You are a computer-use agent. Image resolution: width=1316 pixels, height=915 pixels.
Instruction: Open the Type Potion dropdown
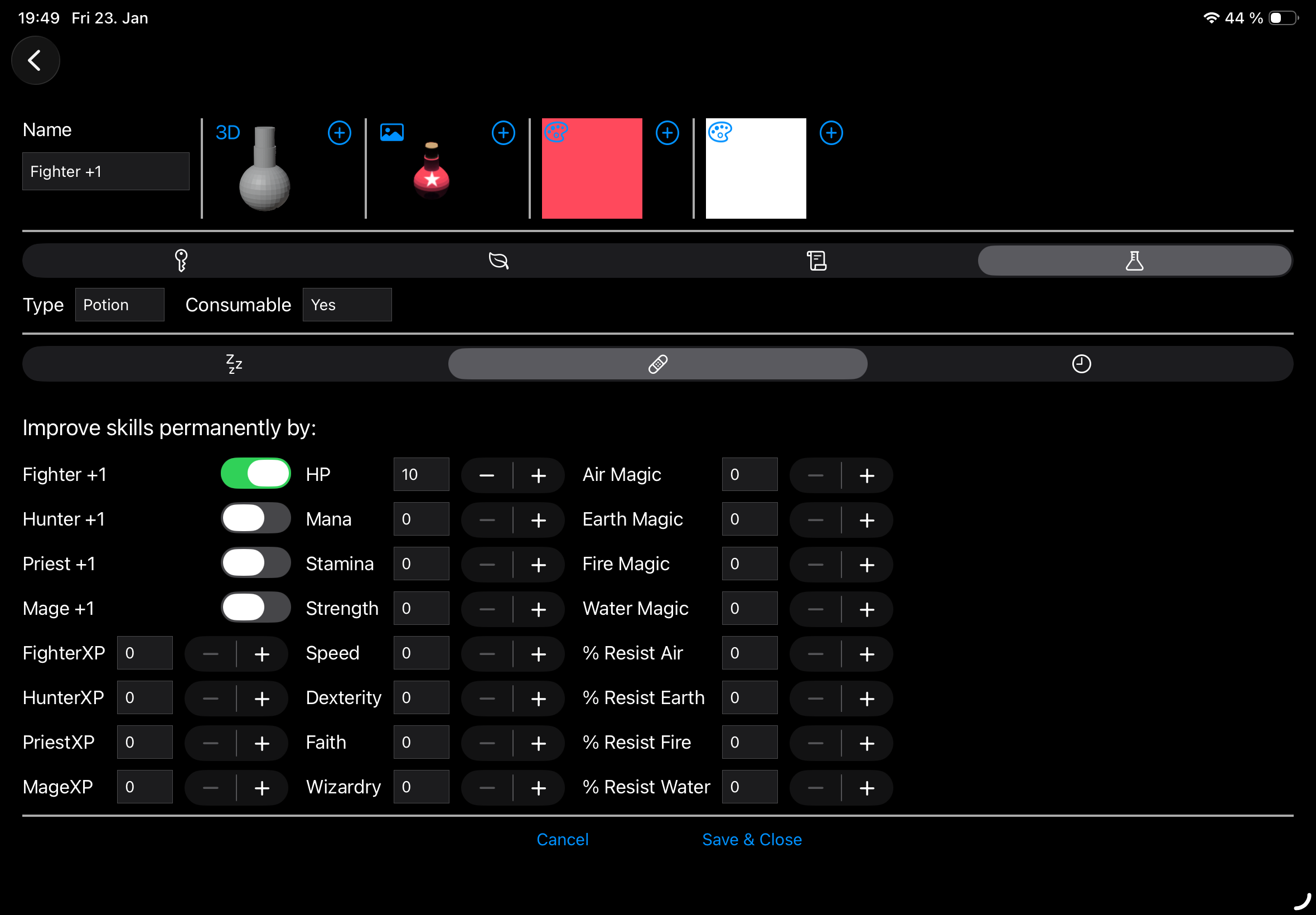pos(119,305)
